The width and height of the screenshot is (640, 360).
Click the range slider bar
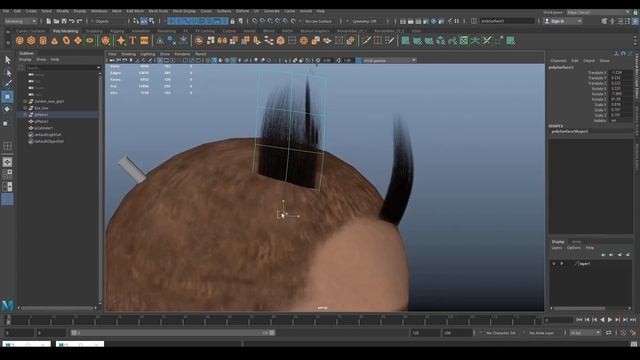pos(173,333)
